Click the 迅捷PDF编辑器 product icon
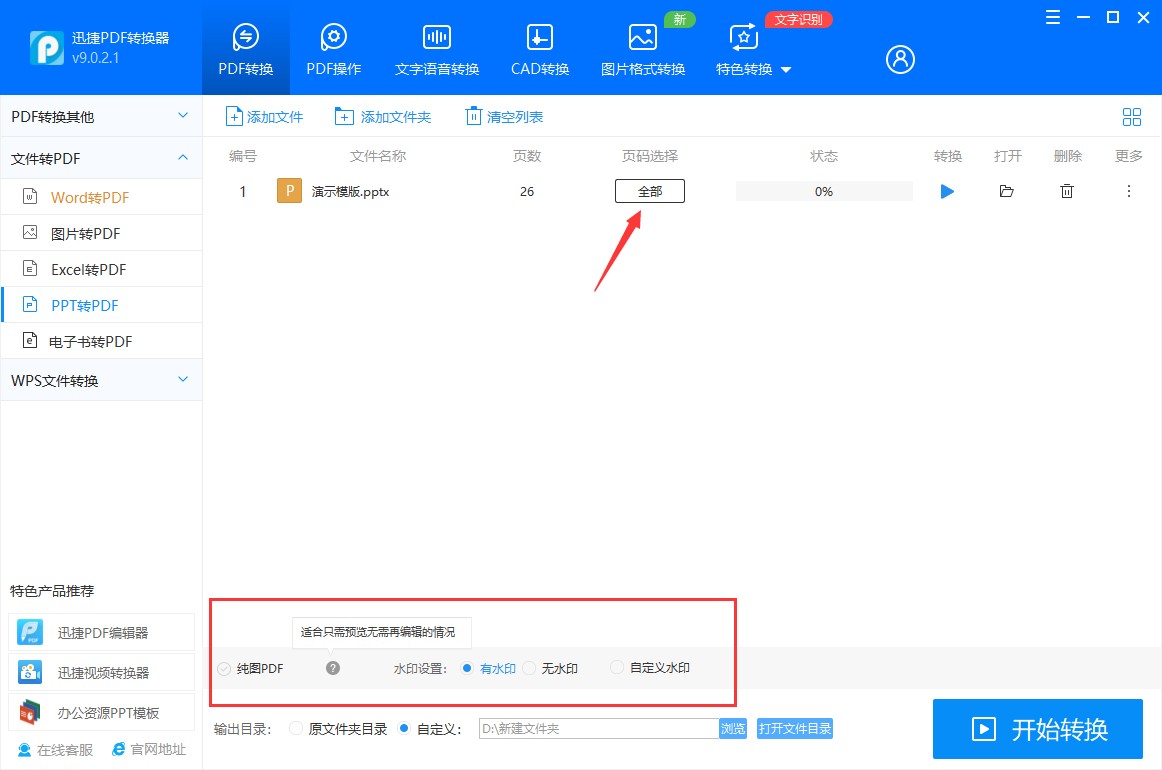The height and width of the screenshot is (770, 1162). (30, 632)
